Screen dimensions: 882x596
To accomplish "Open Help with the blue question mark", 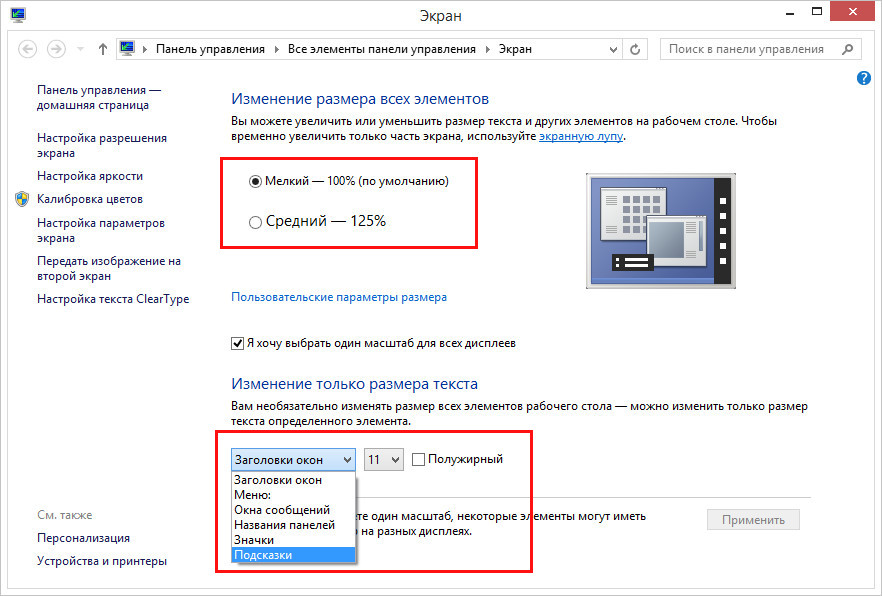I will 863,78.
